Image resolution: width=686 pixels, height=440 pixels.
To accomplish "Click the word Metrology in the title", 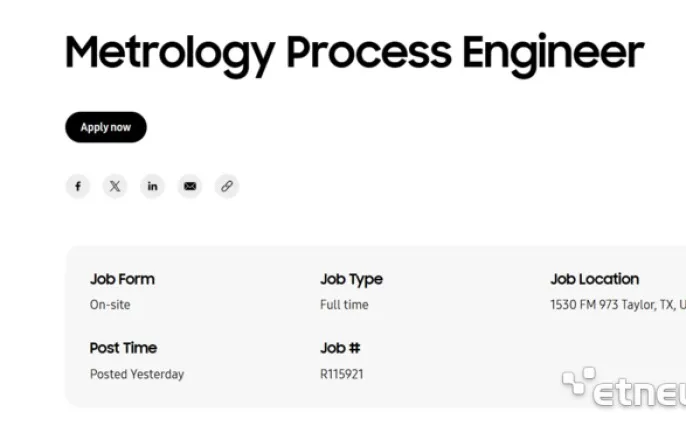I will (169, 53).
